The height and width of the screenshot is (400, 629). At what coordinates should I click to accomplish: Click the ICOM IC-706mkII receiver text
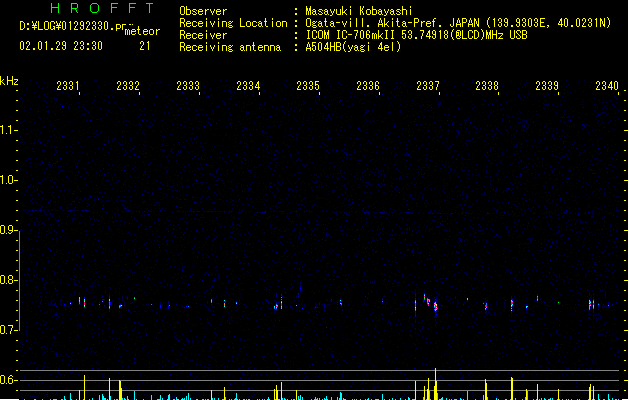pyautogui.click(x=416, y=35)
